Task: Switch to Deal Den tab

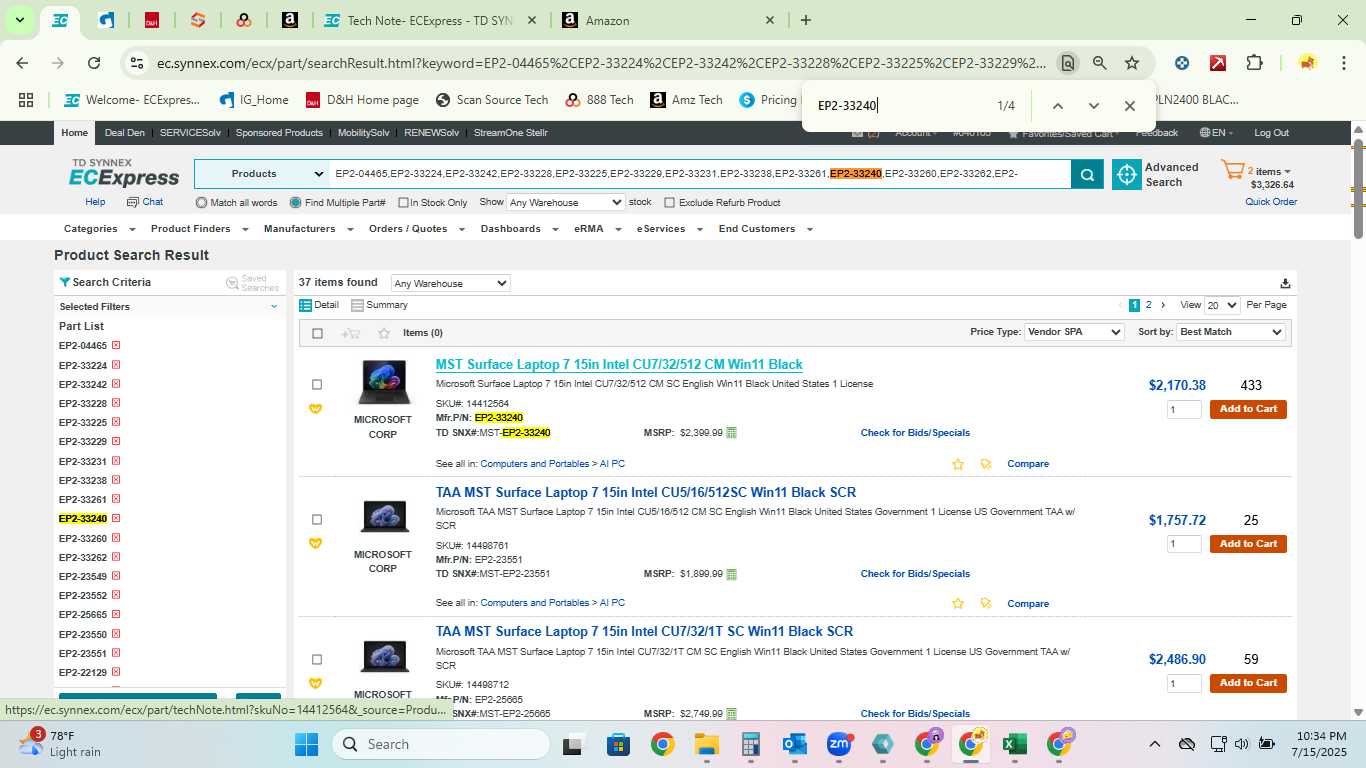Action: pyautogui.click(x=125, y=133)
